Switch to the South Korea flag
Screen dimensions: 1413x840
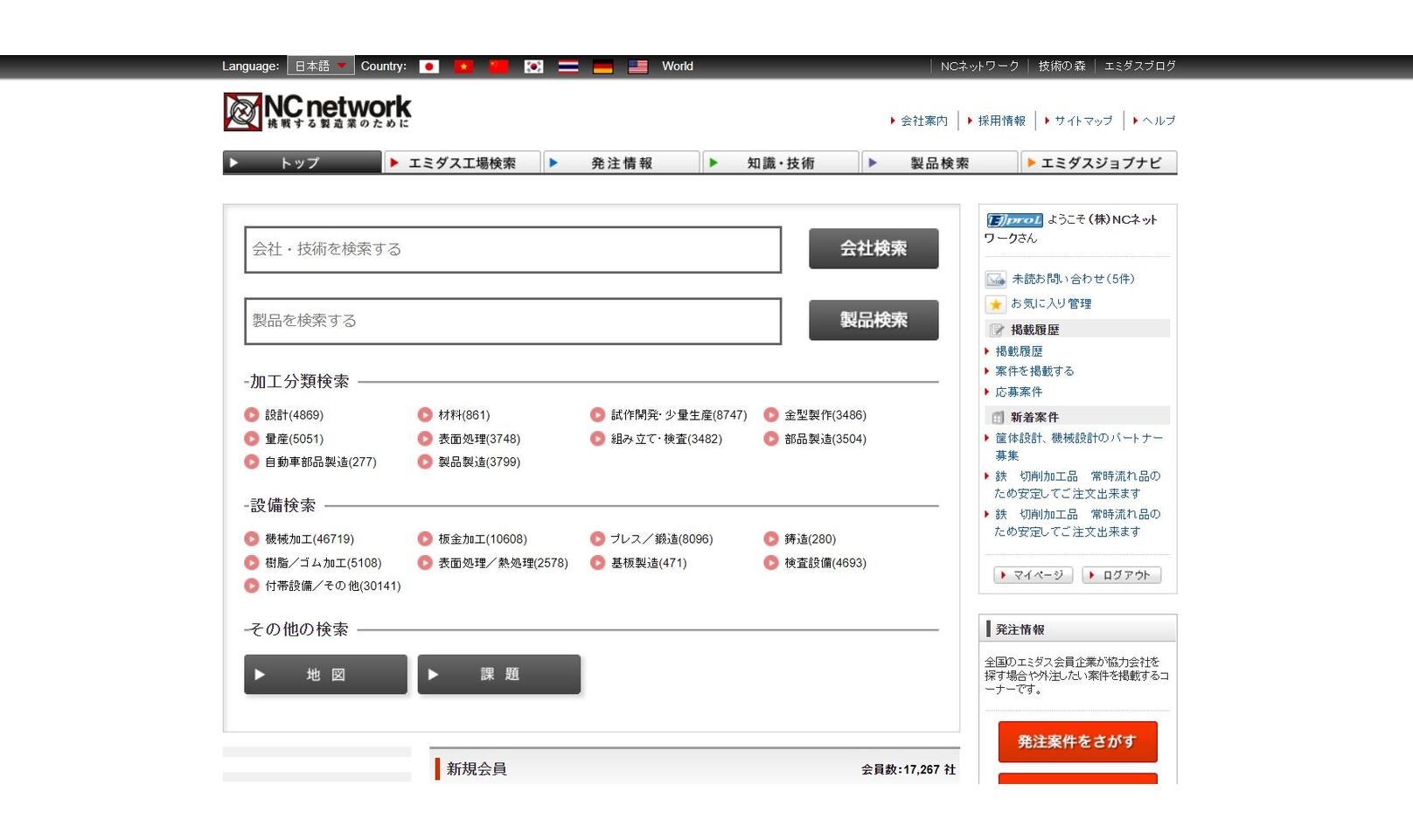point(533,66)
